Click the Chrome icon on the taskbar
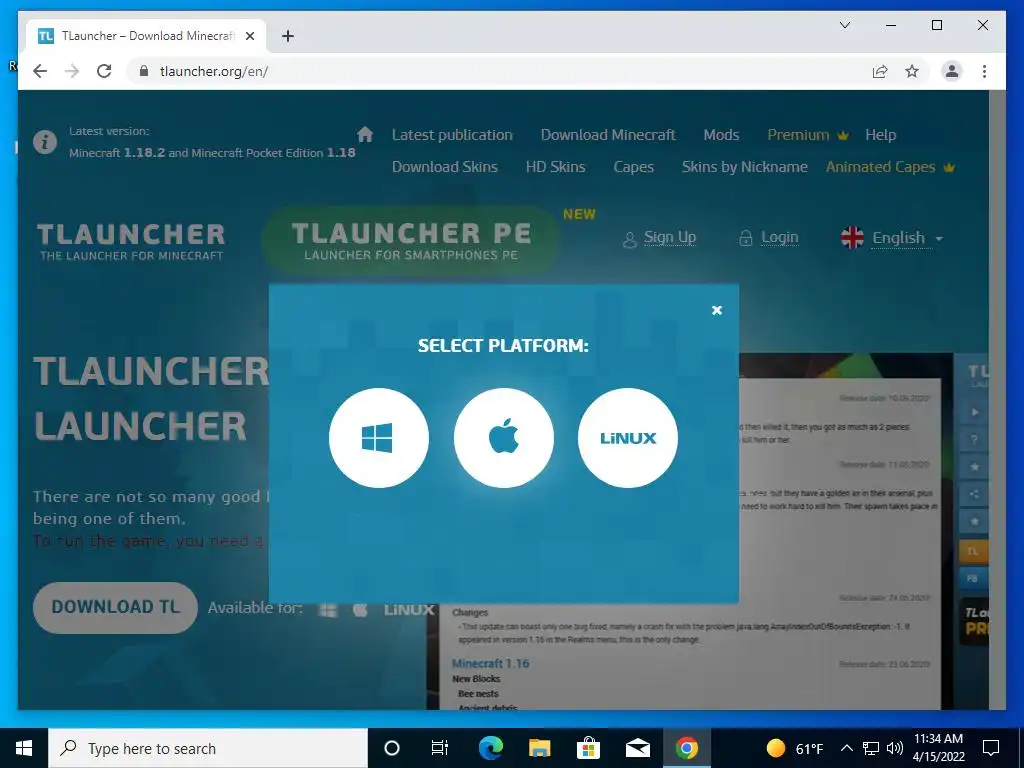This screenshot has width=1024, height=768. pos(686,748)
